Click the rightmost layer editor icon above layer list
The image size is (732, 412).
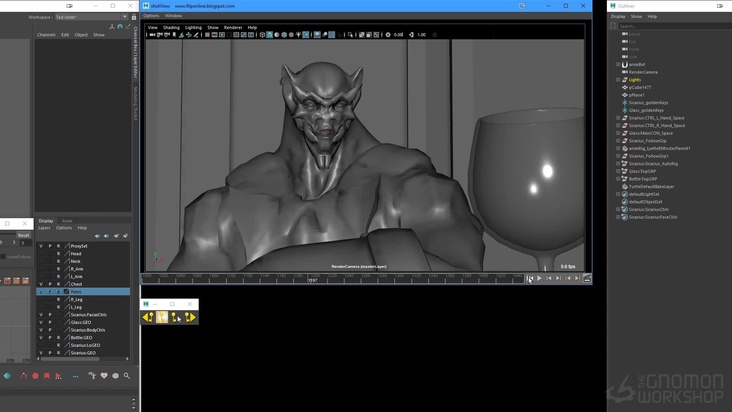click(x=125, y=236)
